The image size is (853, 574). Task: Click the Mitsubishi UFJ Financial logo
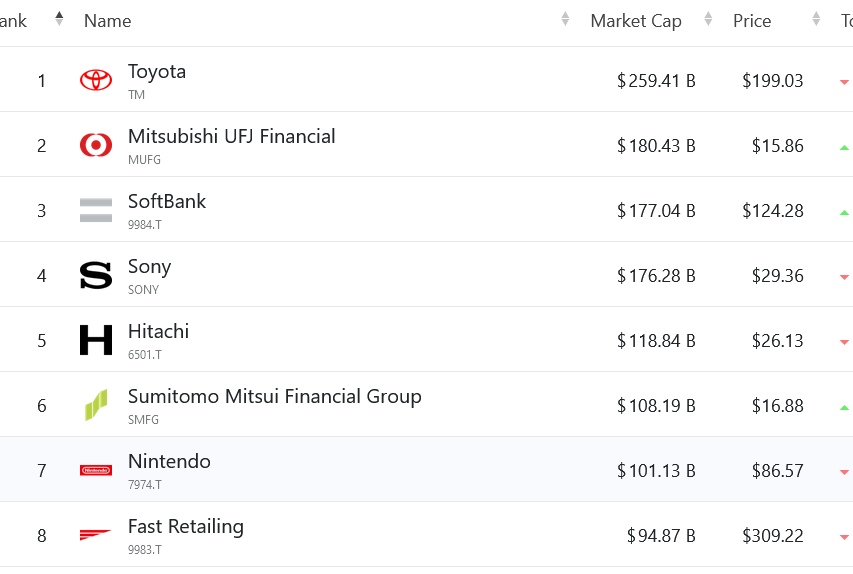tap(96, 145)
